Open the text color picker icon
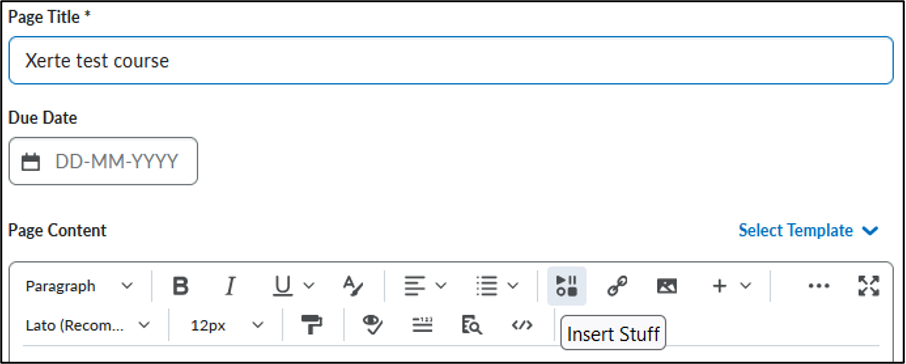Screen dimensions: 906x364 pos(352,286)
